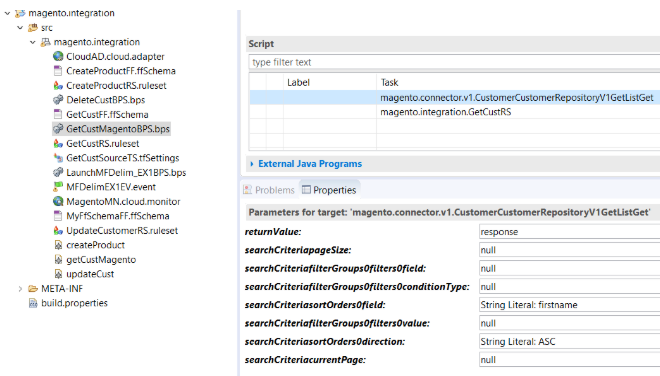Click the MagentoMN.cloud.monitor icon
Image resolution: width=660 pixels, height=376 pixels.
pos(58,202)
